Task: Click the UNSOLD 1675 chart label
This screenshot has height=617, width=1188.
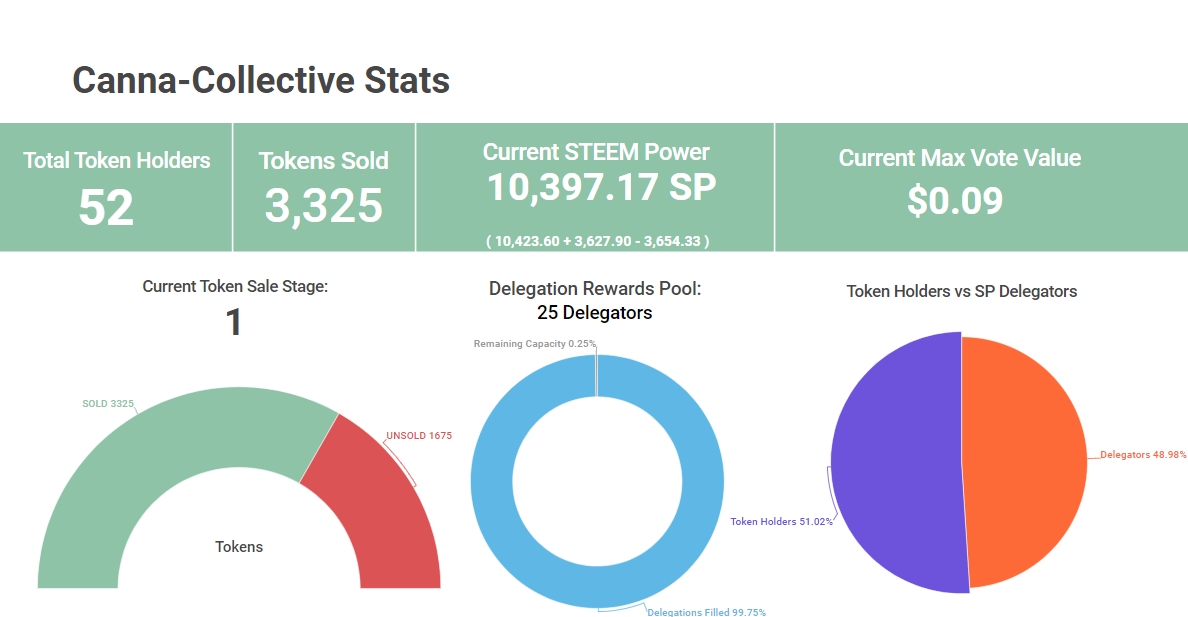Action: tap(418, 436)
